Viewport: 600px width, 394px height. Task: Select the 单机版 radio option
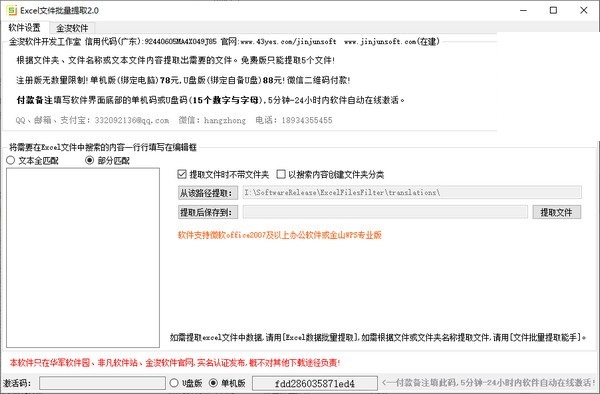pyautogui.click(x=227, y=383)
